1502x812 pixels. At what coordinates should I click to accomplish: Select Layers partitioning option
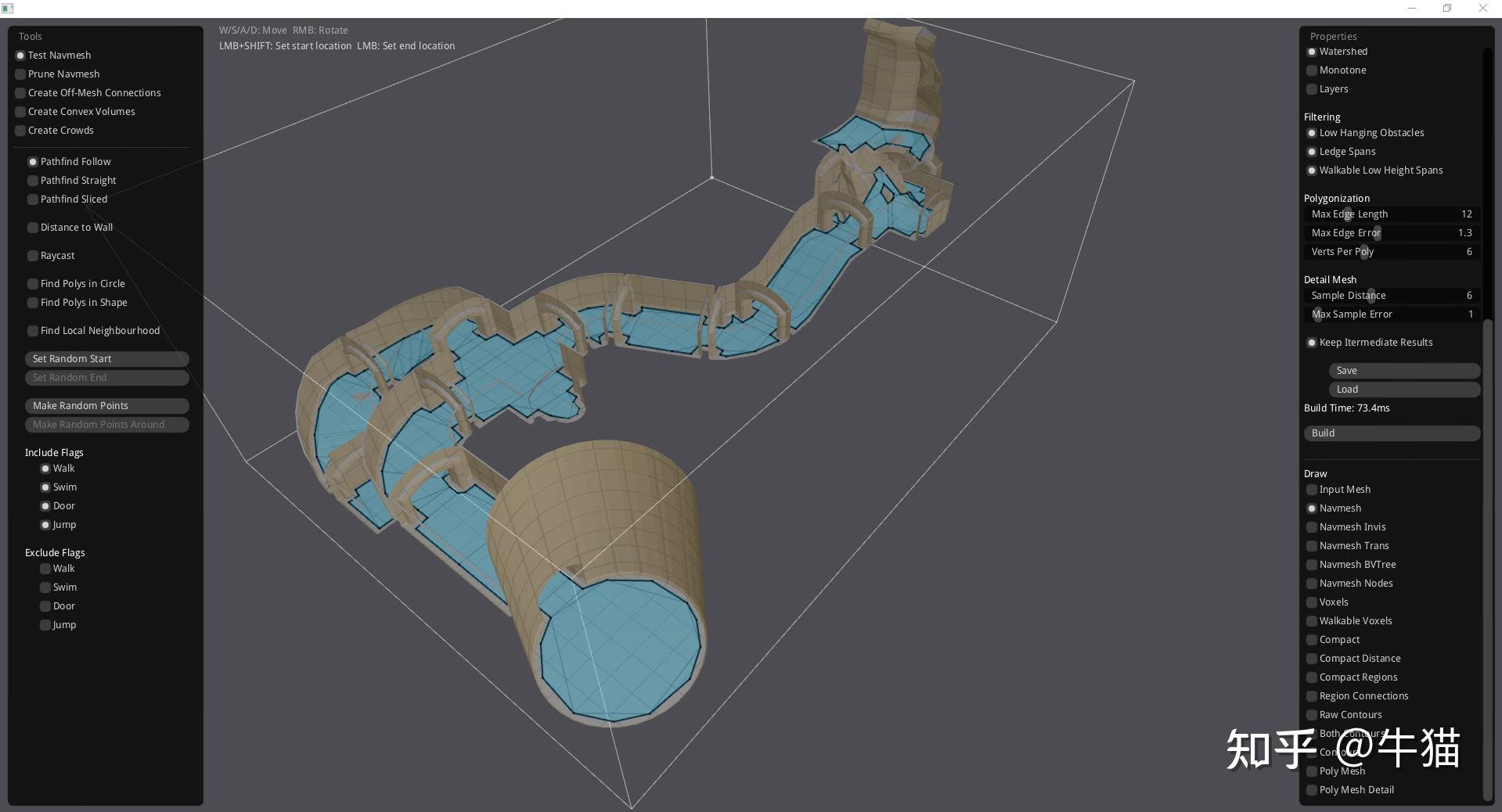[1313, 89]
